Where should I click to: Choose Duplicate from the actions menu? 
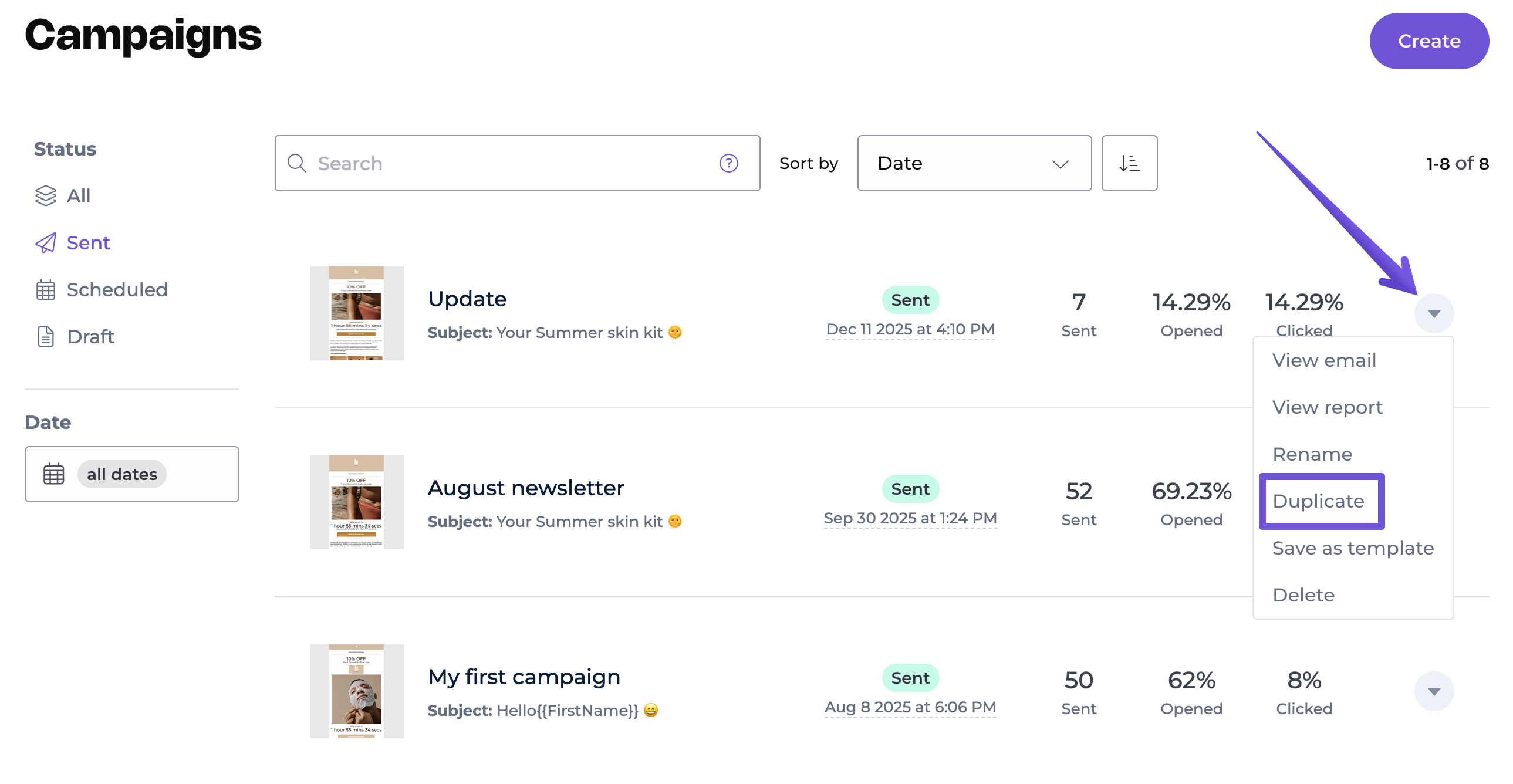1318,501
